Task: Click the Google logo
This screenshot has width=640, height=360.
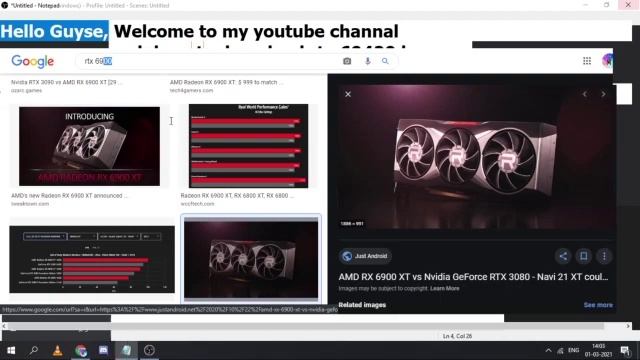Action: (x=33, y=61)
